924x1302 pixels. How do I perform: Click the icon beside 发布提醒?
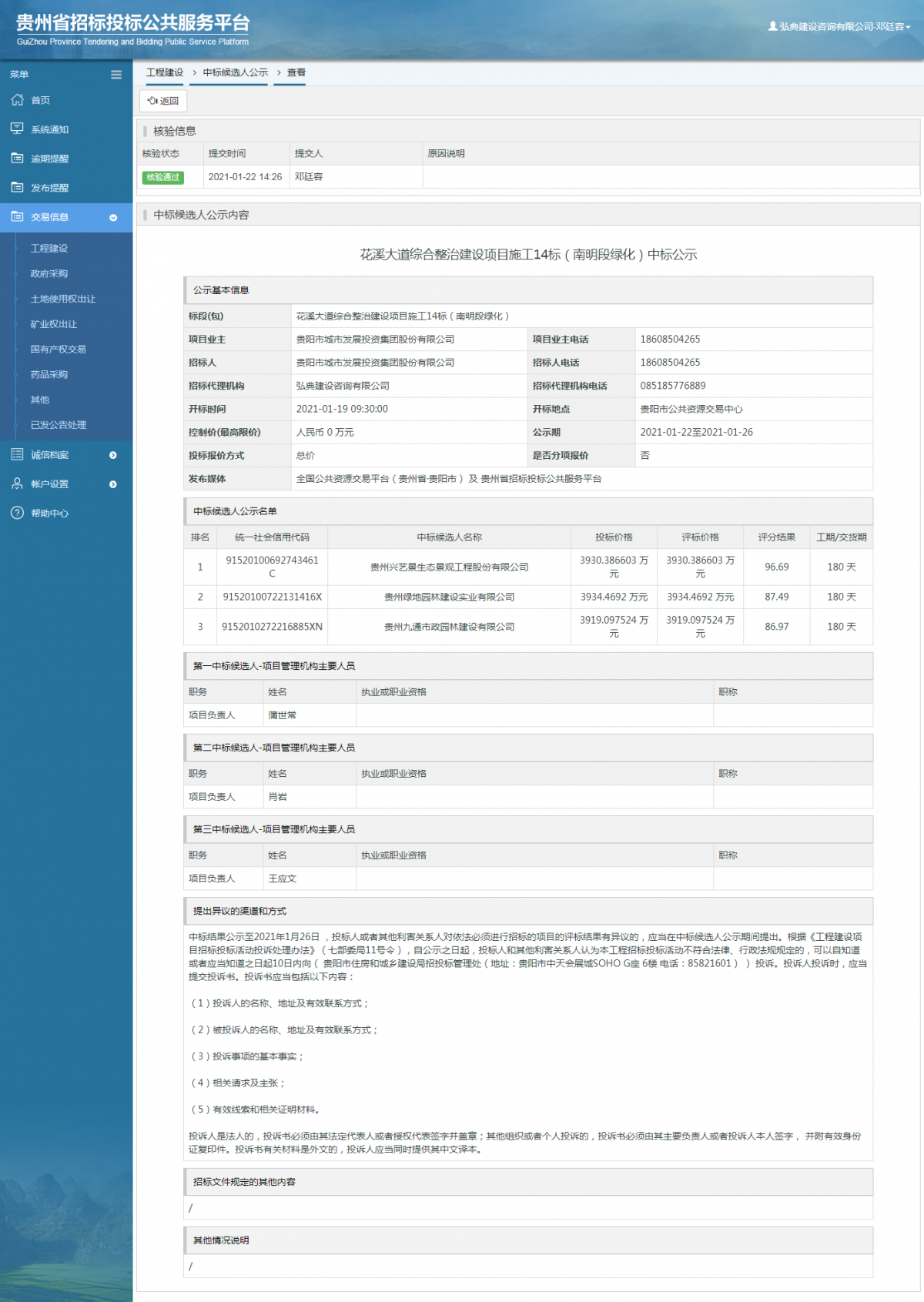17,187
